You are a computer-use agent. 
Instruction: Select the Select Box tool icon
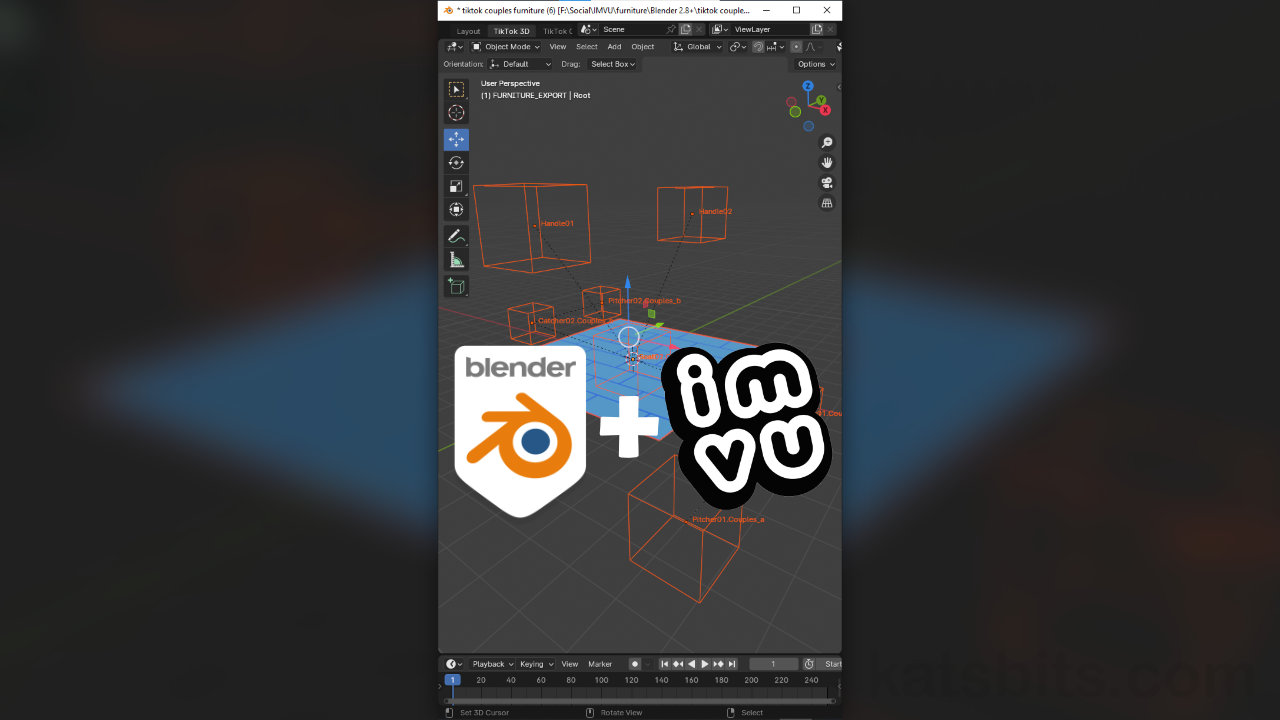(456, 89)
